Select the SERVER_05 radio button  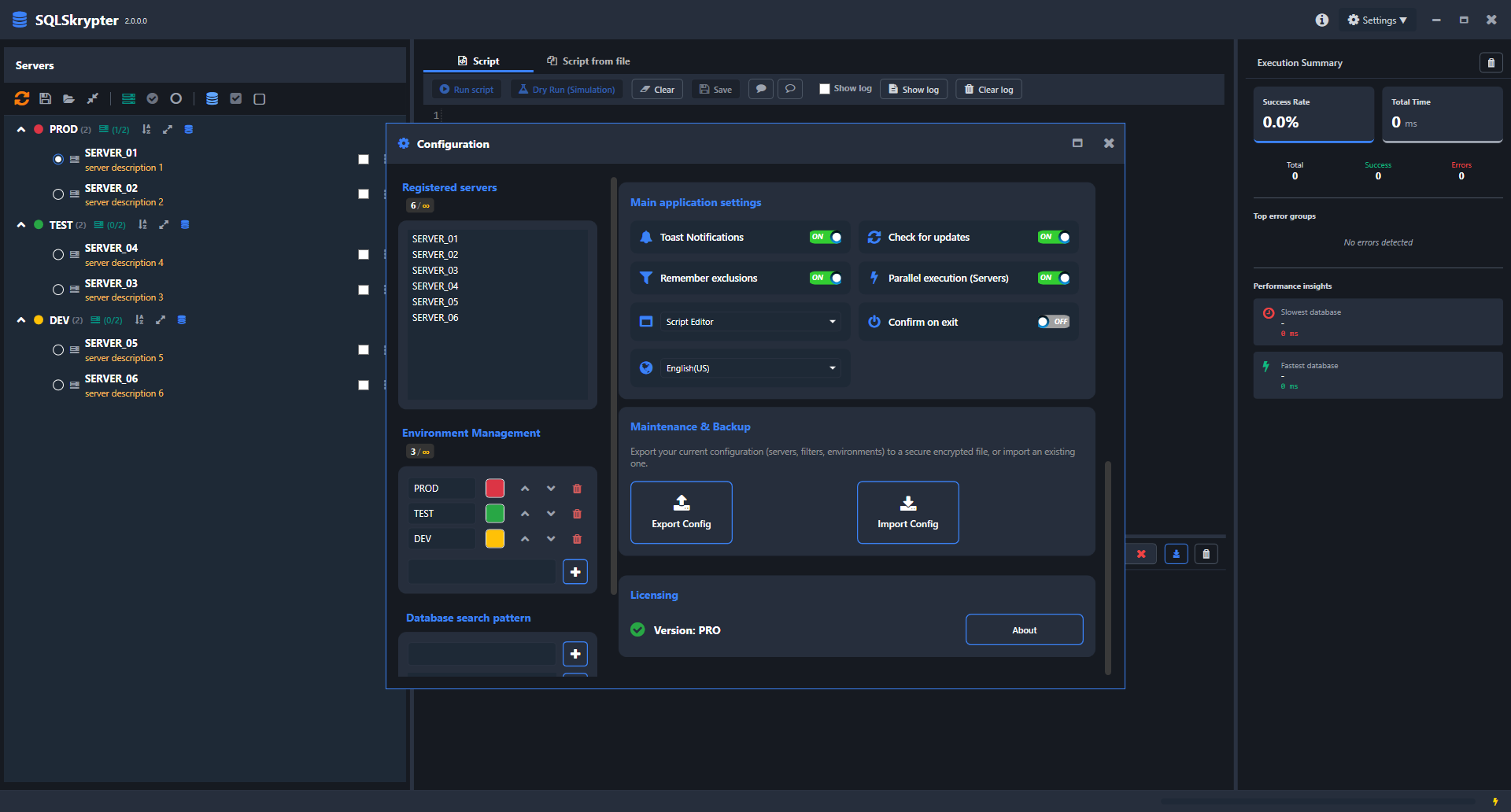click(58, 349)
